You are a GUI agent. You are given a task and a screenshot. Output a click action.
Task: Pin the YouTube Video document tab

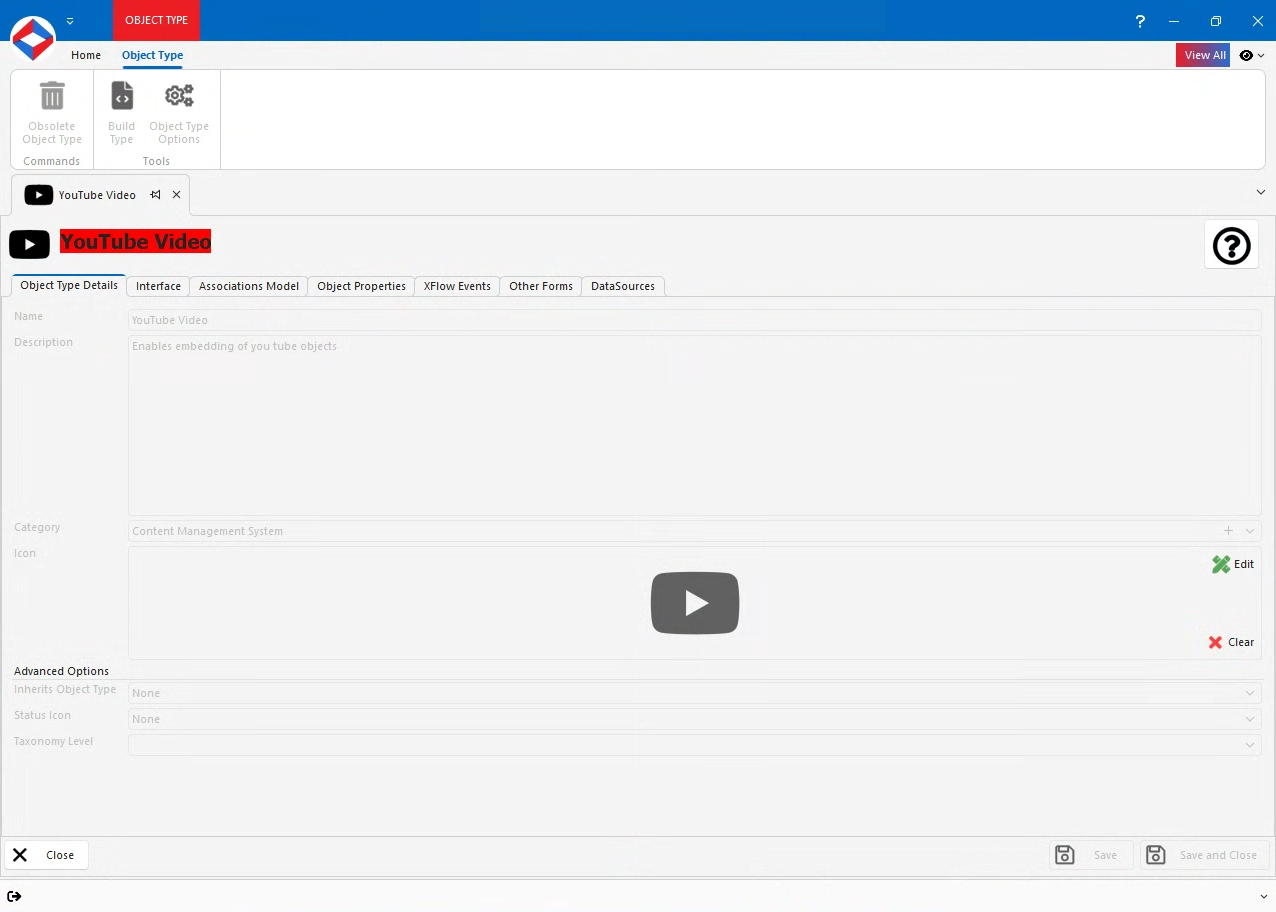[157, 195]
